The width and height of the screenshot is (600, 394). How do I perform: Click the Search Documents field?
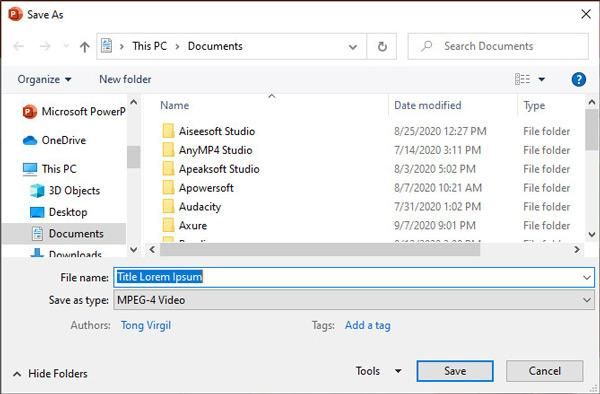[498, 46]
